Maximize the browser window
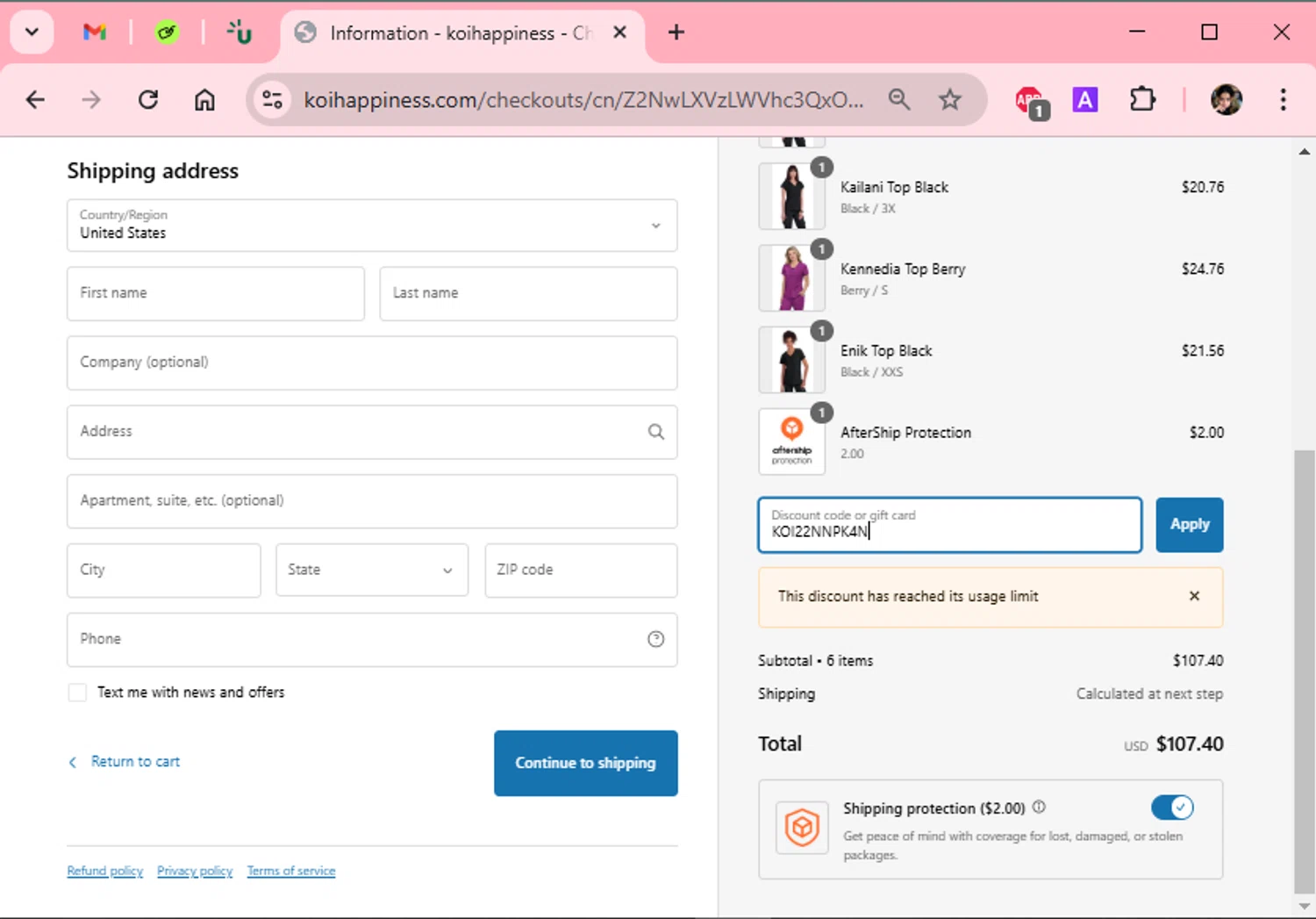 coord(1209,32)
